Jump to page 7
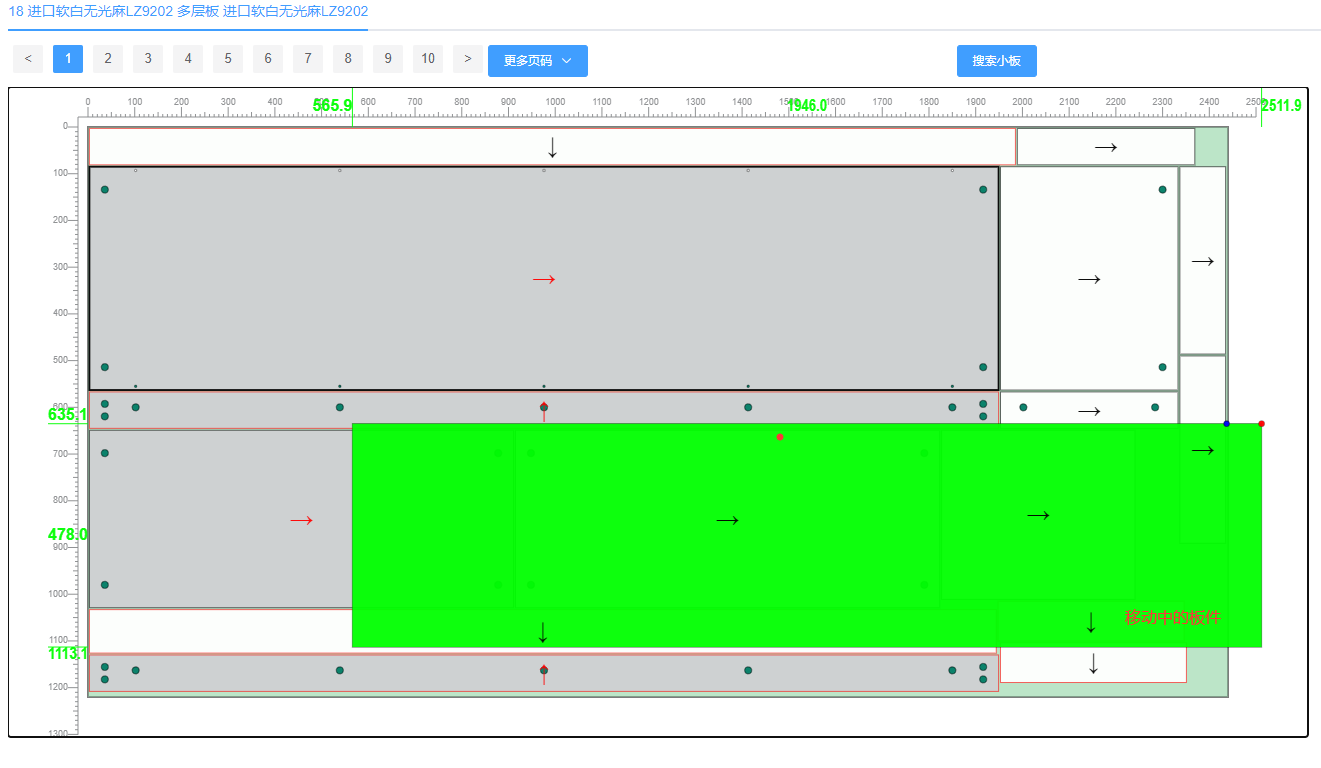The width and height of the screenshot is (1321, 768). click(308, 59)
